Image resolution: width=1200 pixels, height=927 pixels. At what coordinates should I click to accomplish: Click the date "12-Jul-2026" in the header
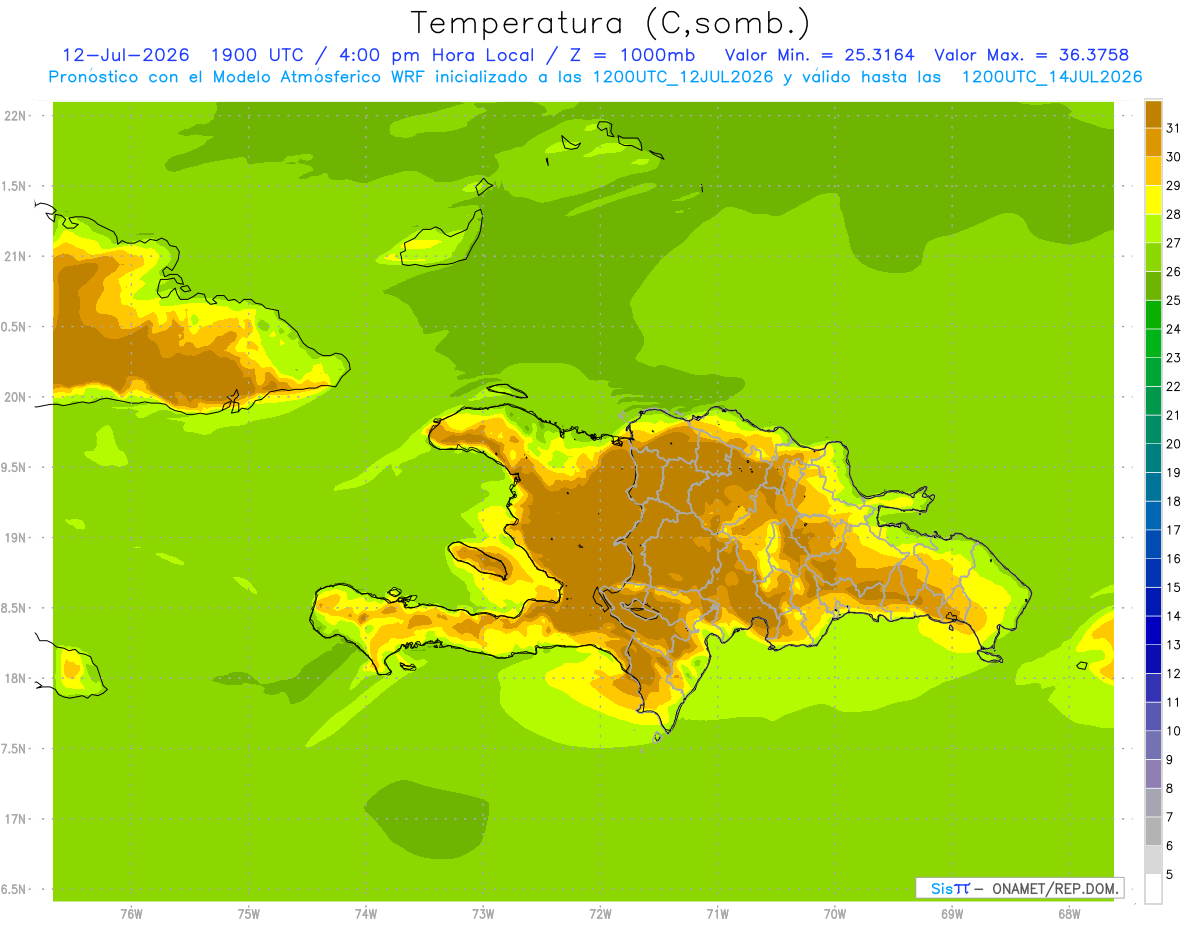click(x=126, y=55)
